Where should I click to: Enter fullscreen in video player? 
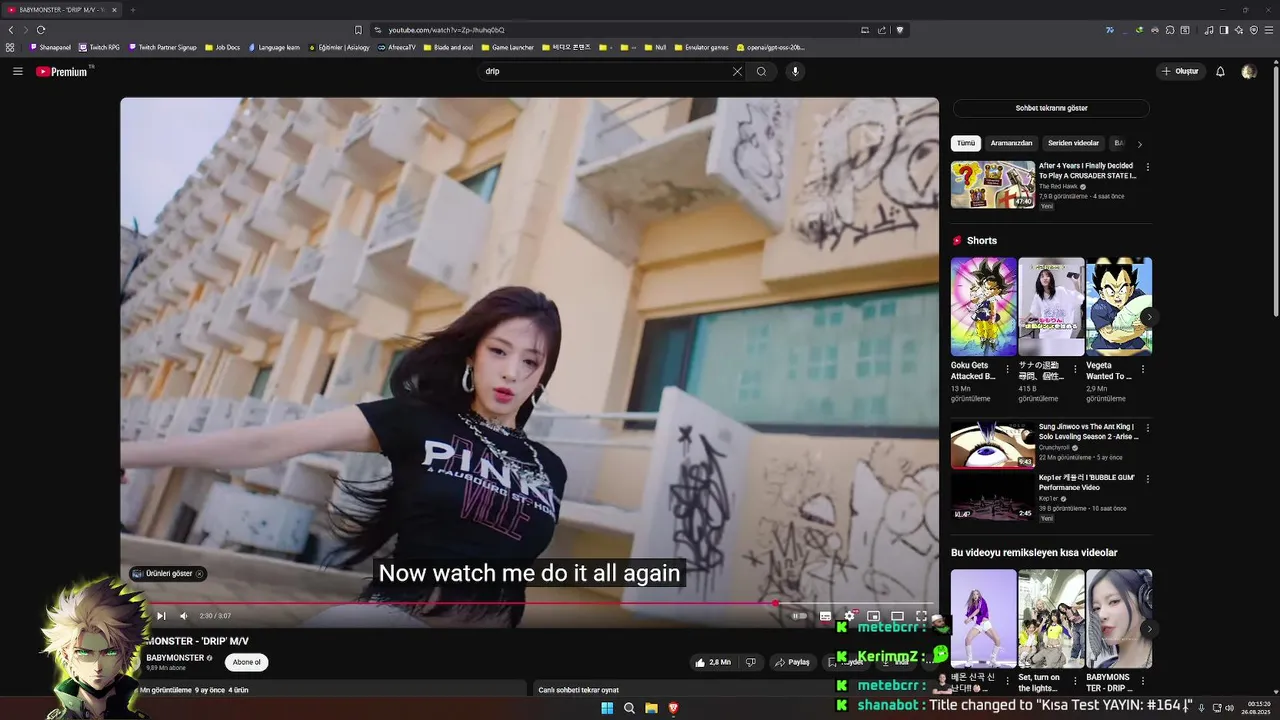[x=921, y=616]
